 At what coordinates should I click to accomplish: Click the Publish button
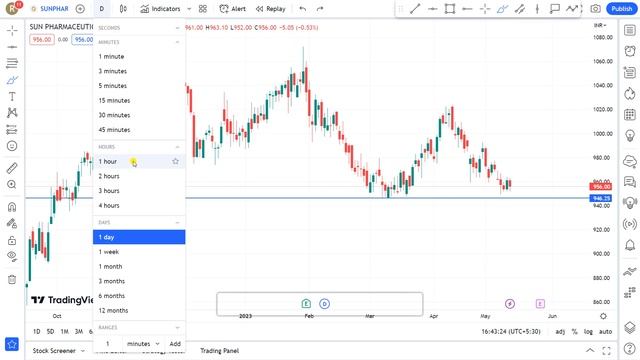pos(622,9)
